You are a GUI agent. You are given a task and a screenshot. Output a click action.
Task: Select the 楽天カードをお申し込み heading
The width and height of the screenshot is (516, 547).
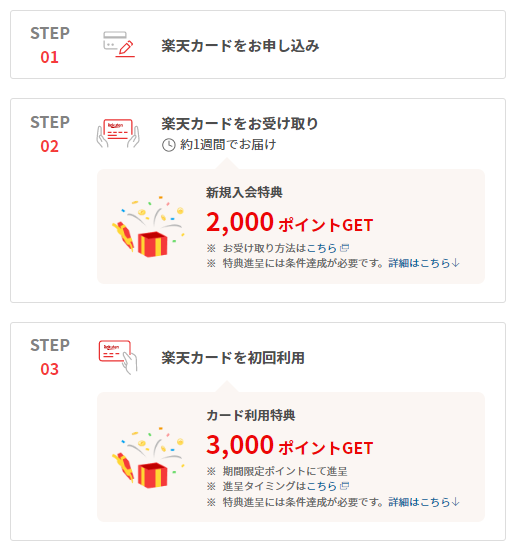coord(240,46)
